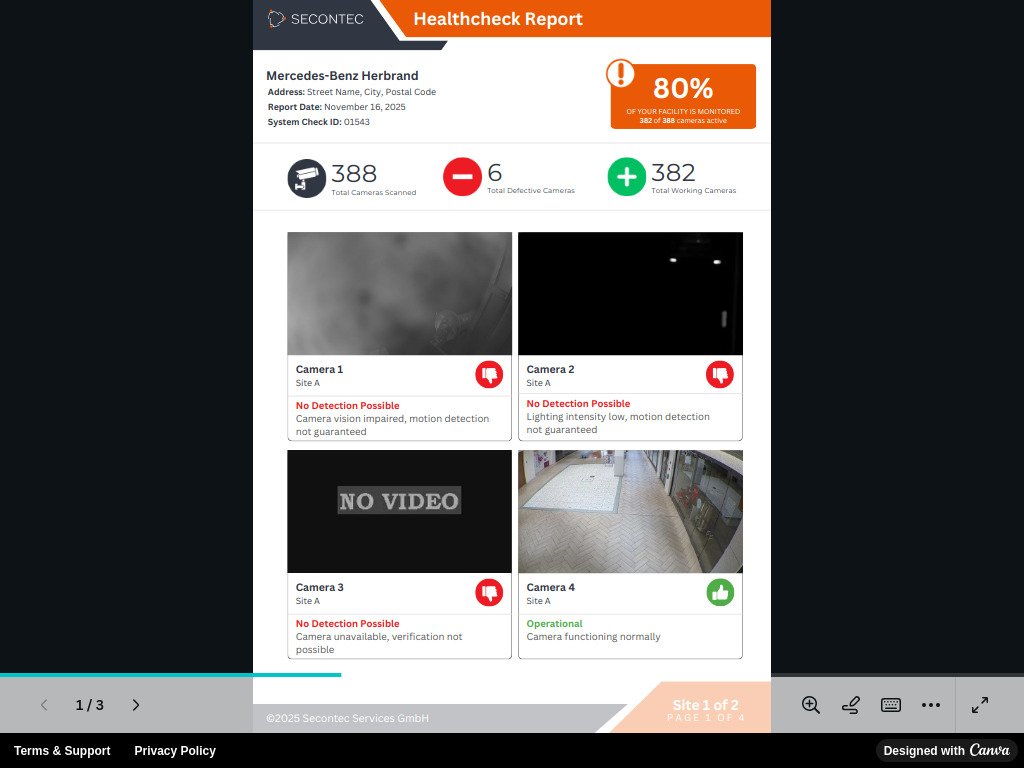Open the Camera 4 entrance view thumbnail
Screen dimensions: 1024x768
(630, 511)
